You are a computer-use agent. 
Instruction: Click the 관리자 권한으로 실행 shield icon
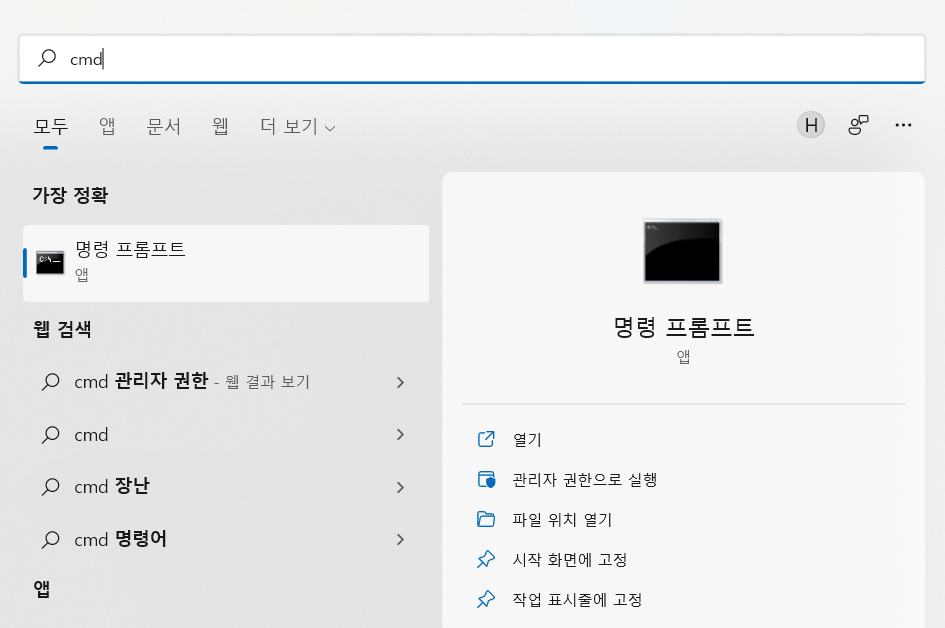[486, 479]
